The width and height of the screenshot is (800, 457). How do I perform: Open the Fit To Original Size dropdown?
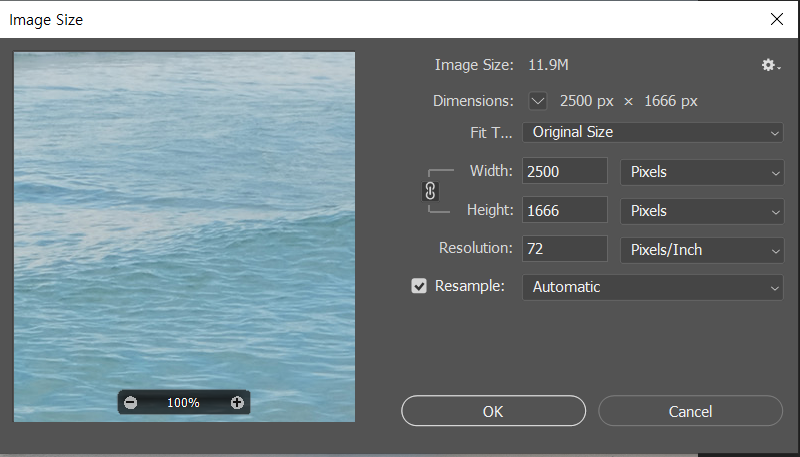(653, 133)
